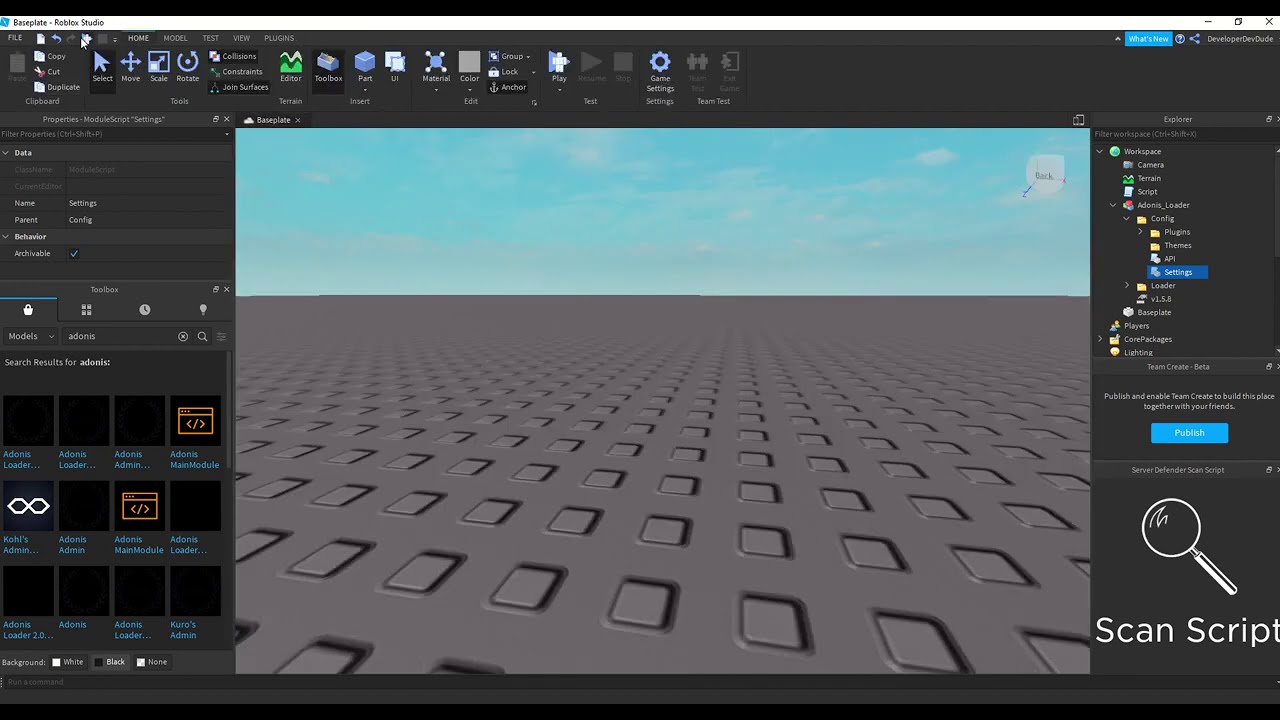Set Toolbox background to None
Viewport: 1280px width, 720px height.
pos(151,662)
